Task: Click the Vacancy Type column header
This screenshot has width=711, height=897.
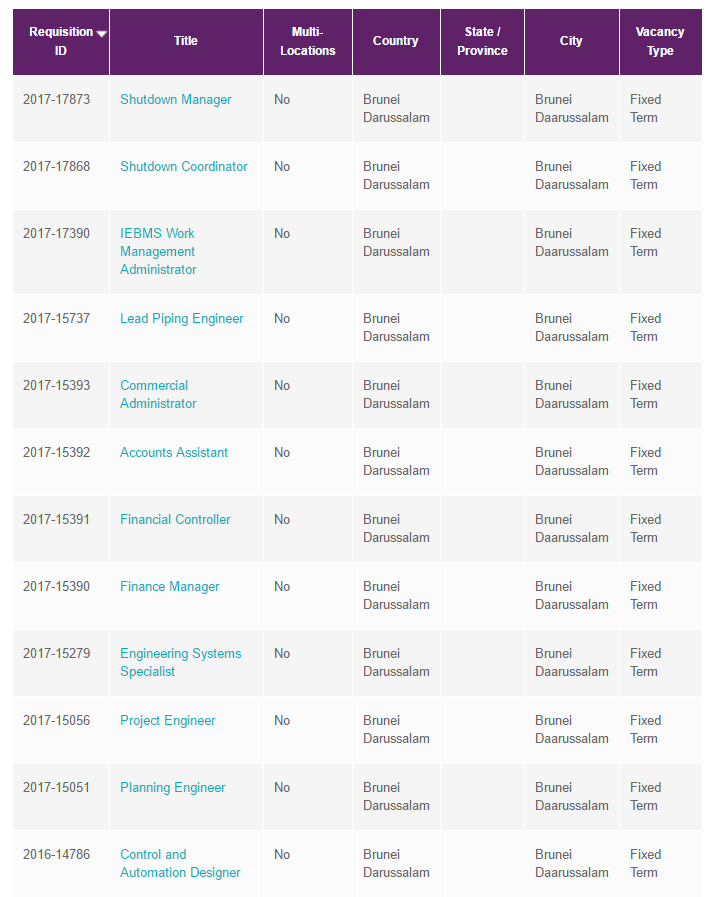Action: [660, 41]
